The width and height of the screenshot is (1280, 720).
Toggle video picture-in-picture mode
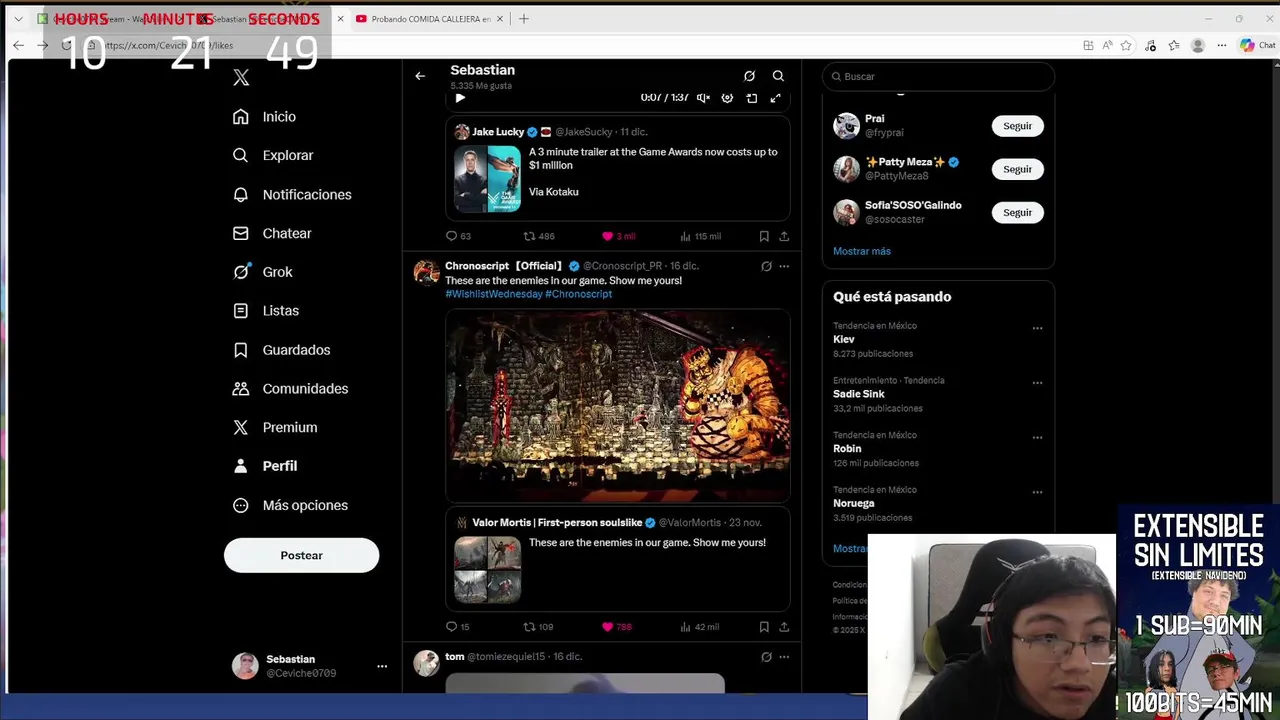(751, 98)
